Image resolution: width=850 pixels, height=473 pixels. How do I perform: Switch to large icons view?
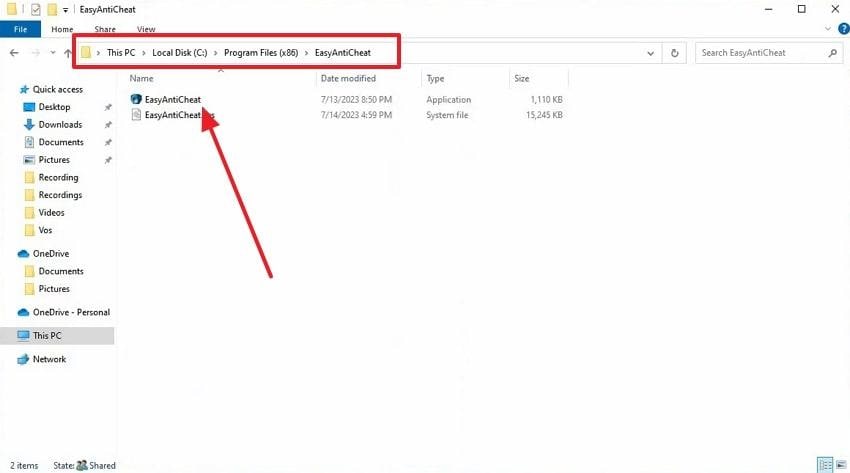coord(841,465)
